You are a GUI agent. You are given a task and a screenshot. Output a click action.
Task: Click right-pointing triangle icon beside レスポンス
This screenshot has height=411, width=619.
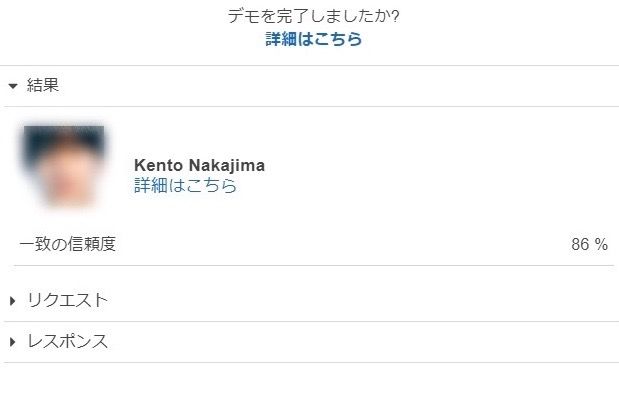(x=13, y=342)
